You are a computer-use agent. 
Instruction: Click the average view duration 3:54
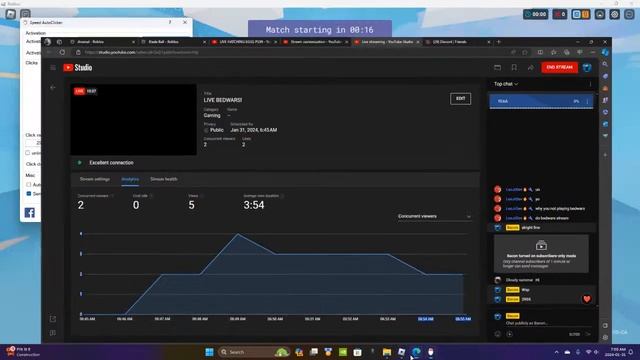click(x=254, y=205)
